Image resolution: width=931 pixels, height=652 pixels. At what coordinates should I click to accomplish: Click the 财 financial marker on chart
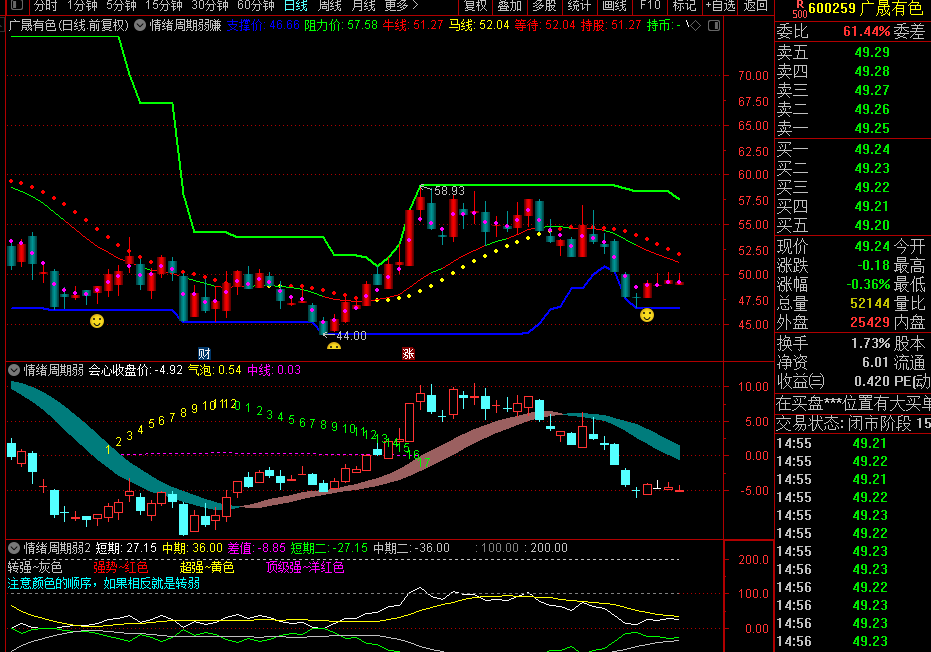click(x=204, y=353)
